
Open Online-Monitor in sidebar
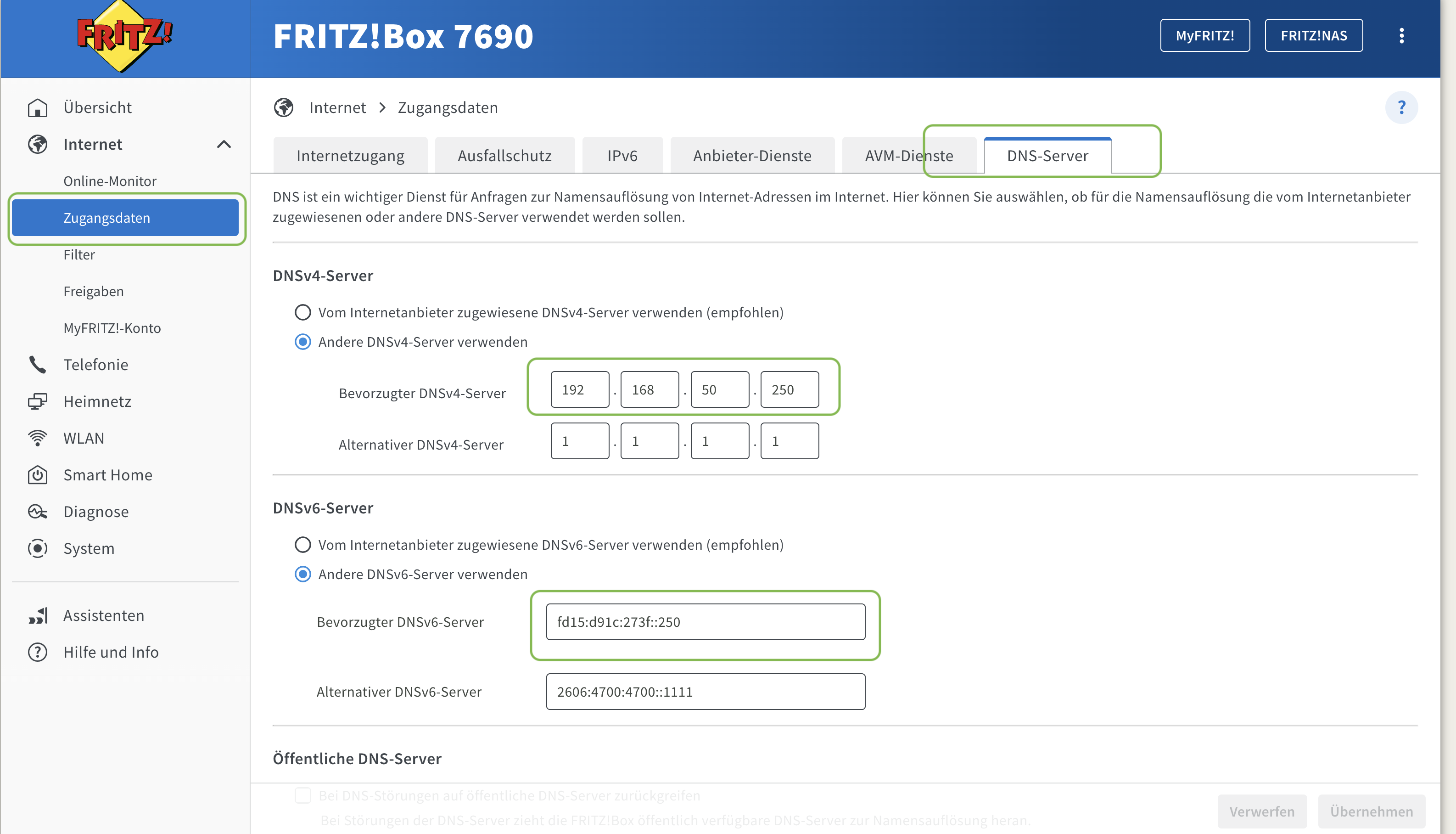coord(110,181)
